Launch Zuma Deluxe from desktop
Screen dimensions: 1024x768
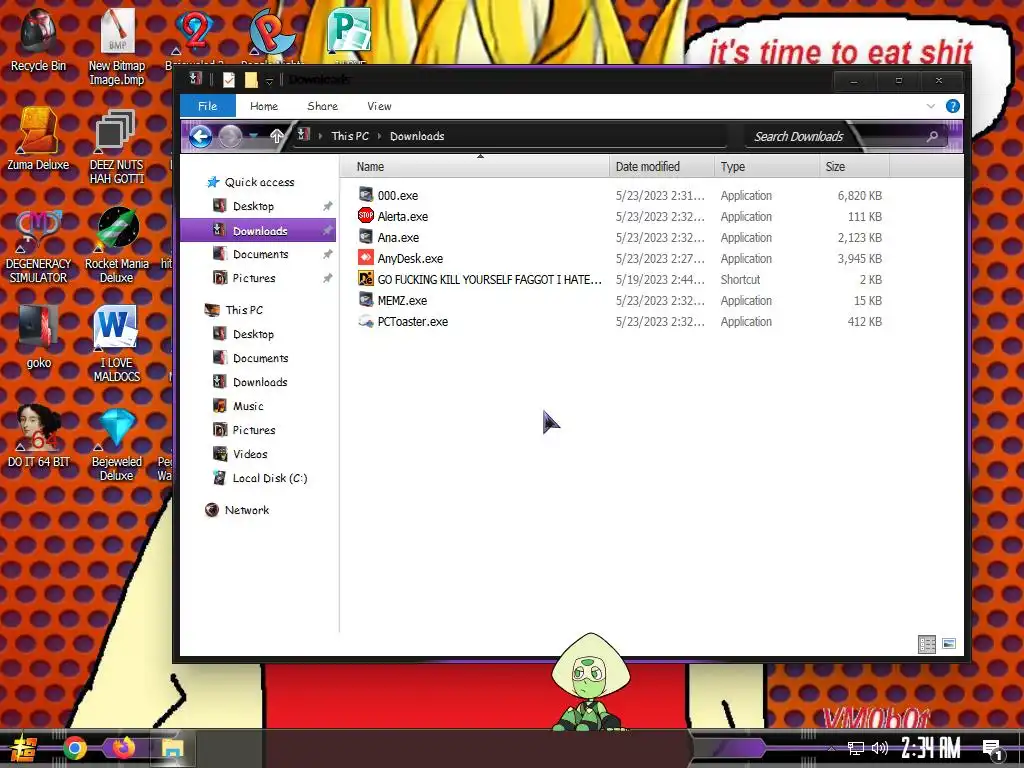tap(38, 139)
